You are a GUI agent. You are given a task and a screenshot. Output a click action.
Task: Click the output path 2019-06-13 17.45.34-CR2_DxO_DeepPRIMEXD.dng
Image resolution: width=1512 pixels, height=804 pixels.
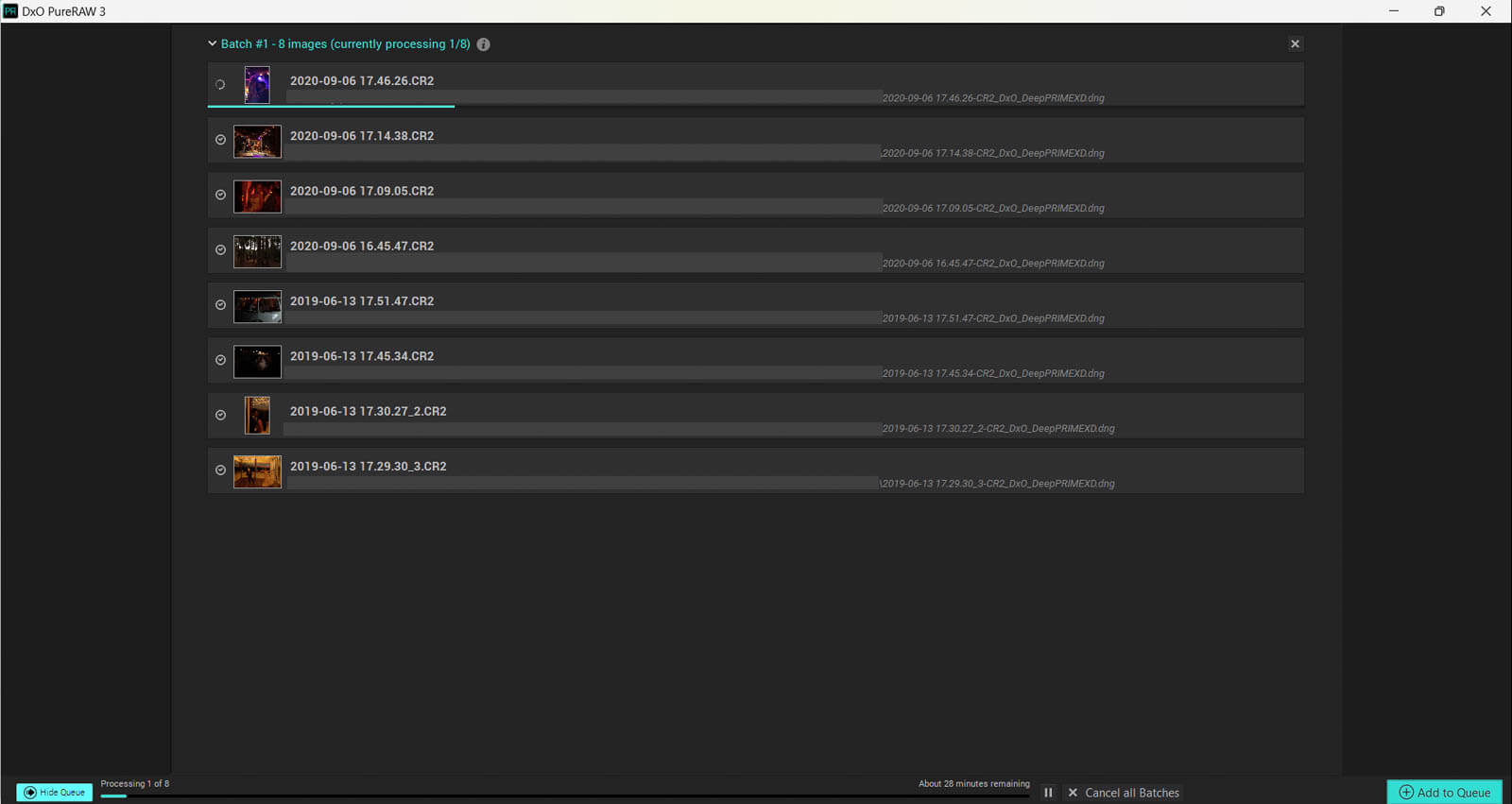(993, 373)
